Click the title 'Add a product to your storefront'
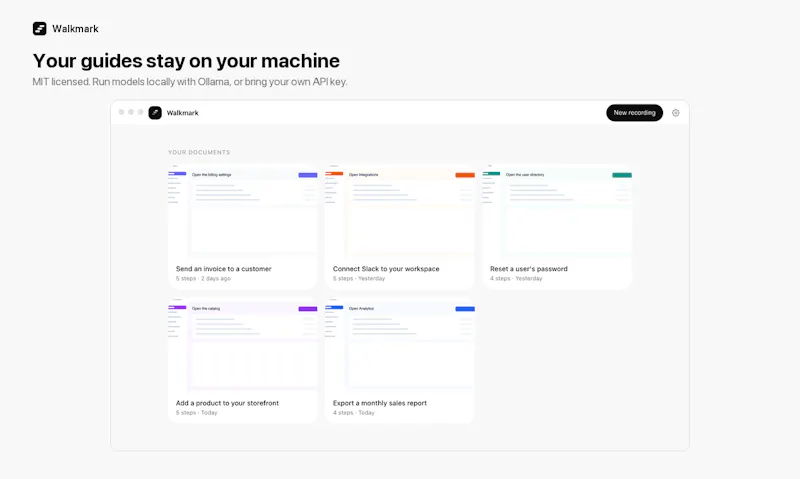The image size is (800, 479). (227, 403)
